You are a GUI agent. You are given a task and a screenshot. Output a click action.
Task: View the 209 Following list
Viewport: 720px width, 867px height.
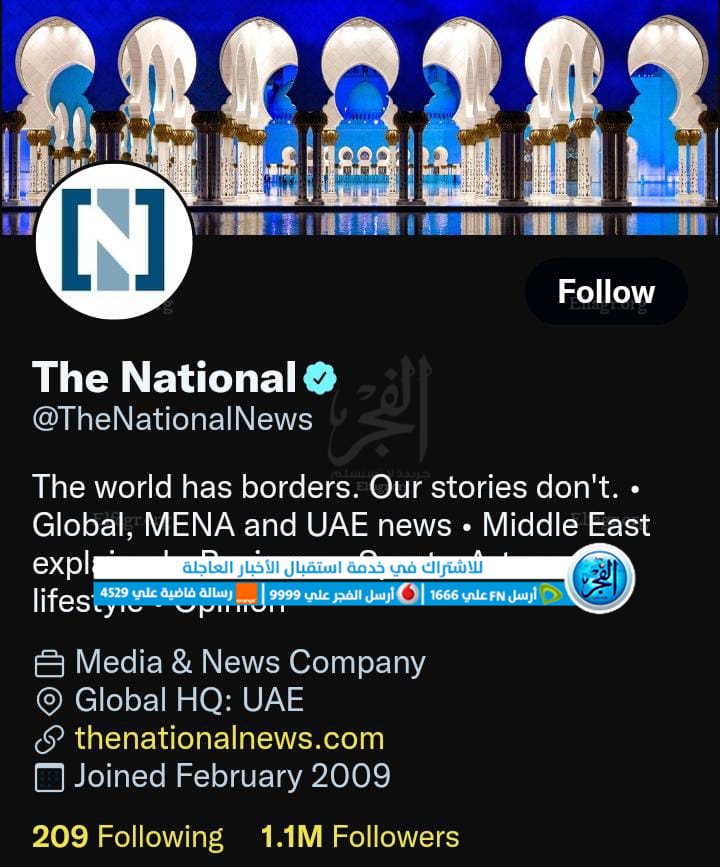128,837
